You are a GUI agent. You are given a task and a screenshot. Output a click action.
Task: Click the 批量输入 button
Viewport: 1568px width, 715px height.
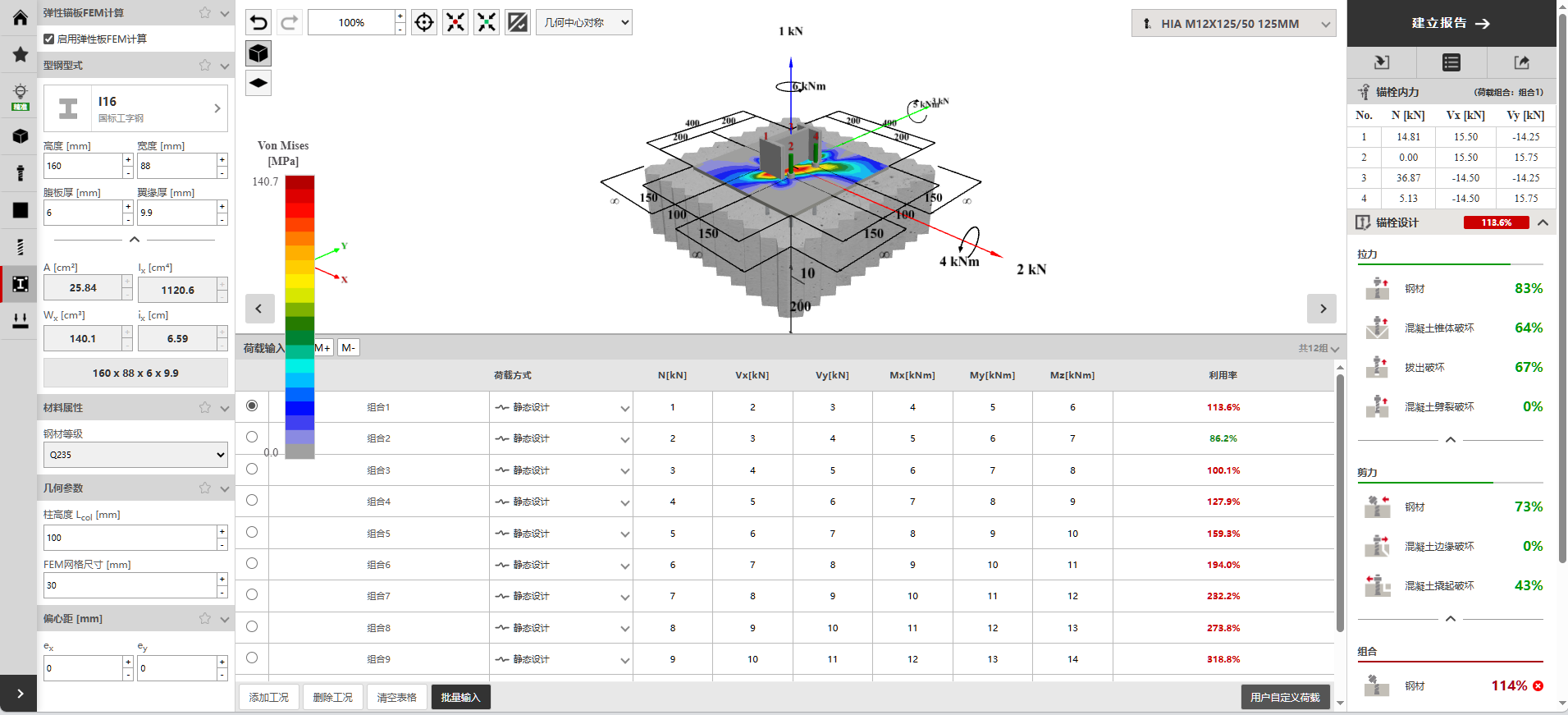[460, 697]
